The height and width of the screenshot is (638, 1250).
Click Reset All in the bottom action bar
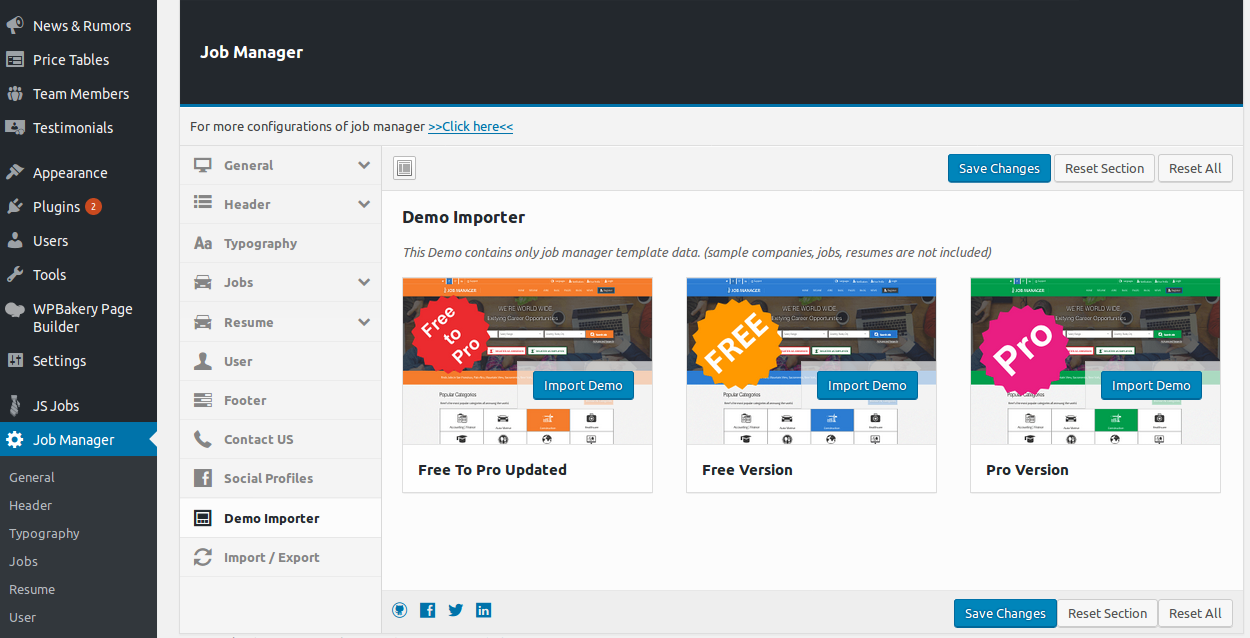(1195, 613)
